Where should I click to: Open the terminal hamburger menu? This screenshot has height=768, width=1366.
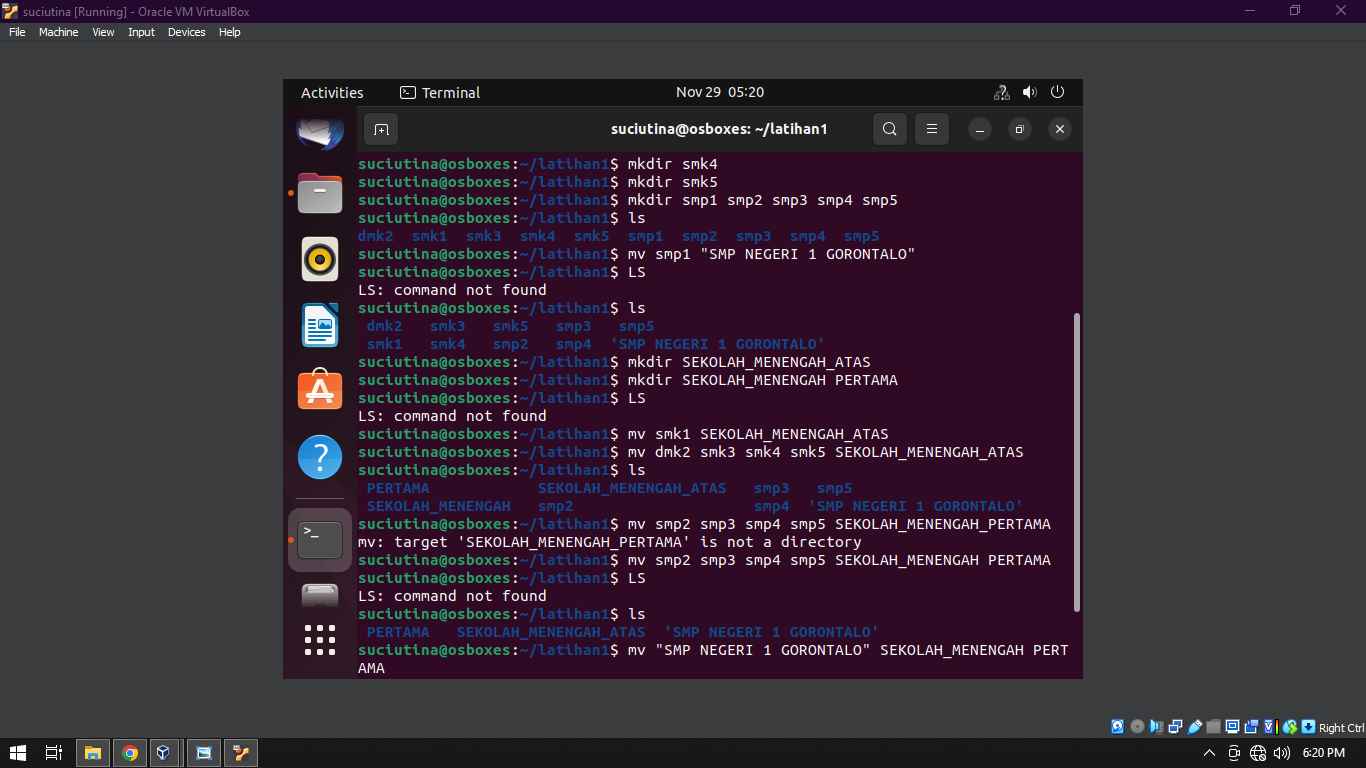[x=931, y=129]
